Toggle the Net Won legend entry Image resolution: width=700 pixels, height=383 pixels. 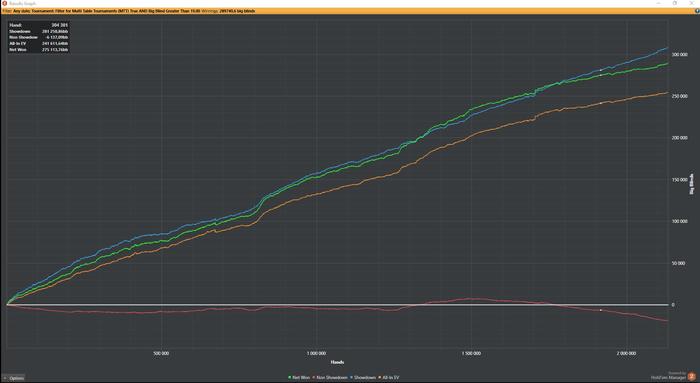tap(299, 378)
